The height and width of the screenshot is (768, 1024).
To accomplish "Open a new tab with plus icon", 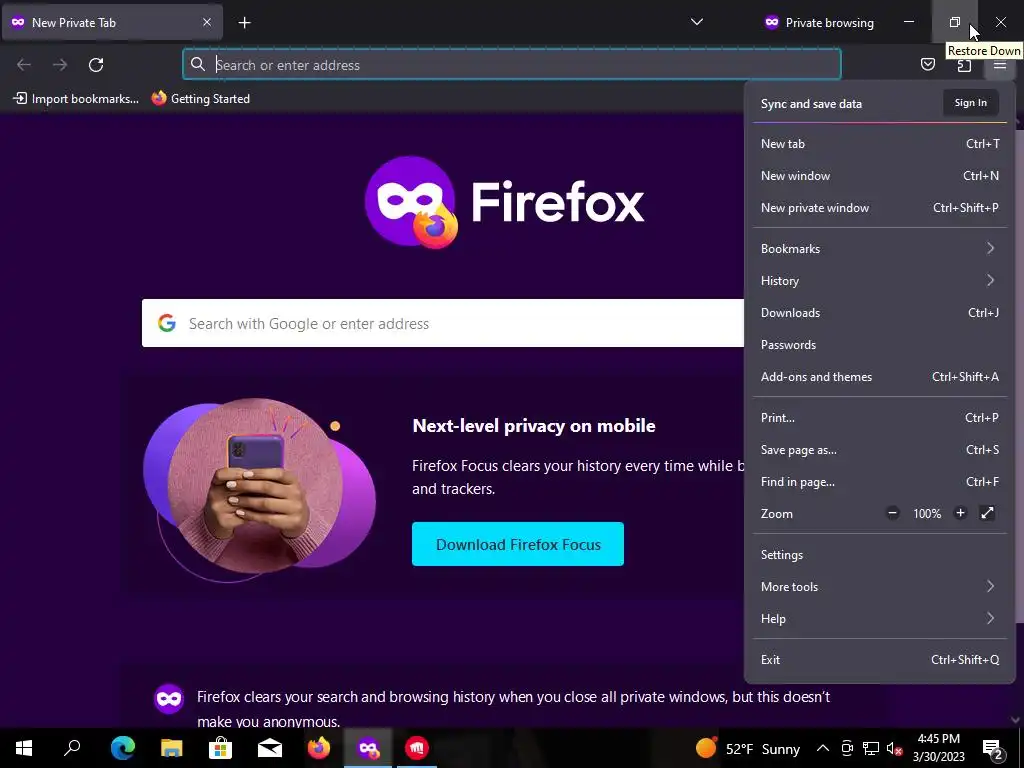I will click(244, 23).
